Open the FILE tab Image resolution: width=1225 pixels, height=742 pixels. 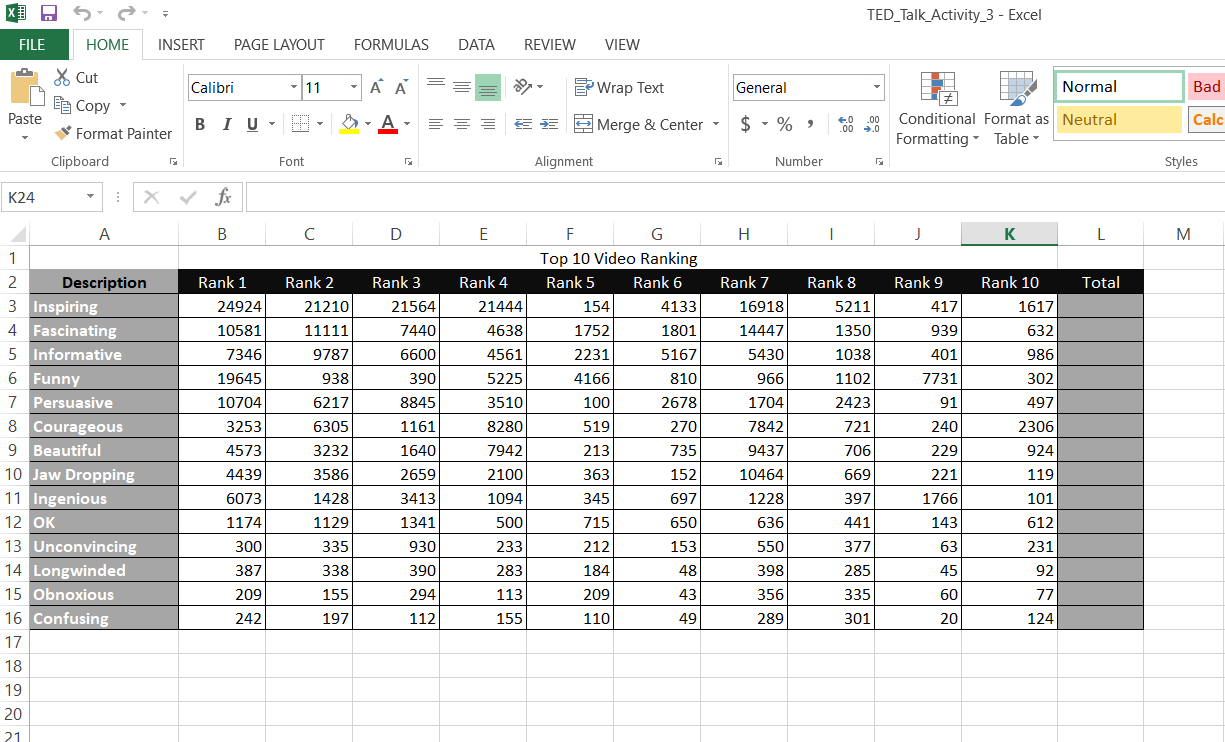tap(34, 44)
